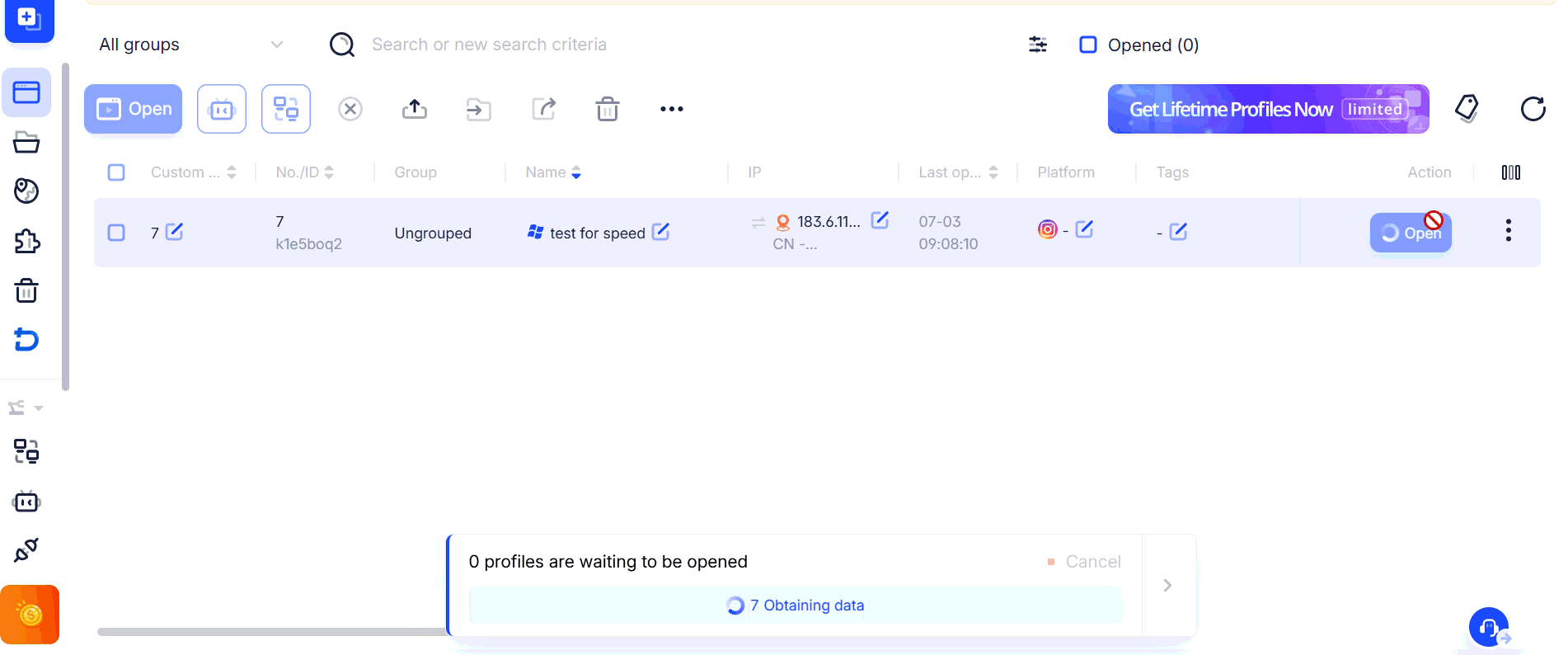Select checkbox for profile 7 row
The height and width of the screenshot is (655, 1568).
116,233
